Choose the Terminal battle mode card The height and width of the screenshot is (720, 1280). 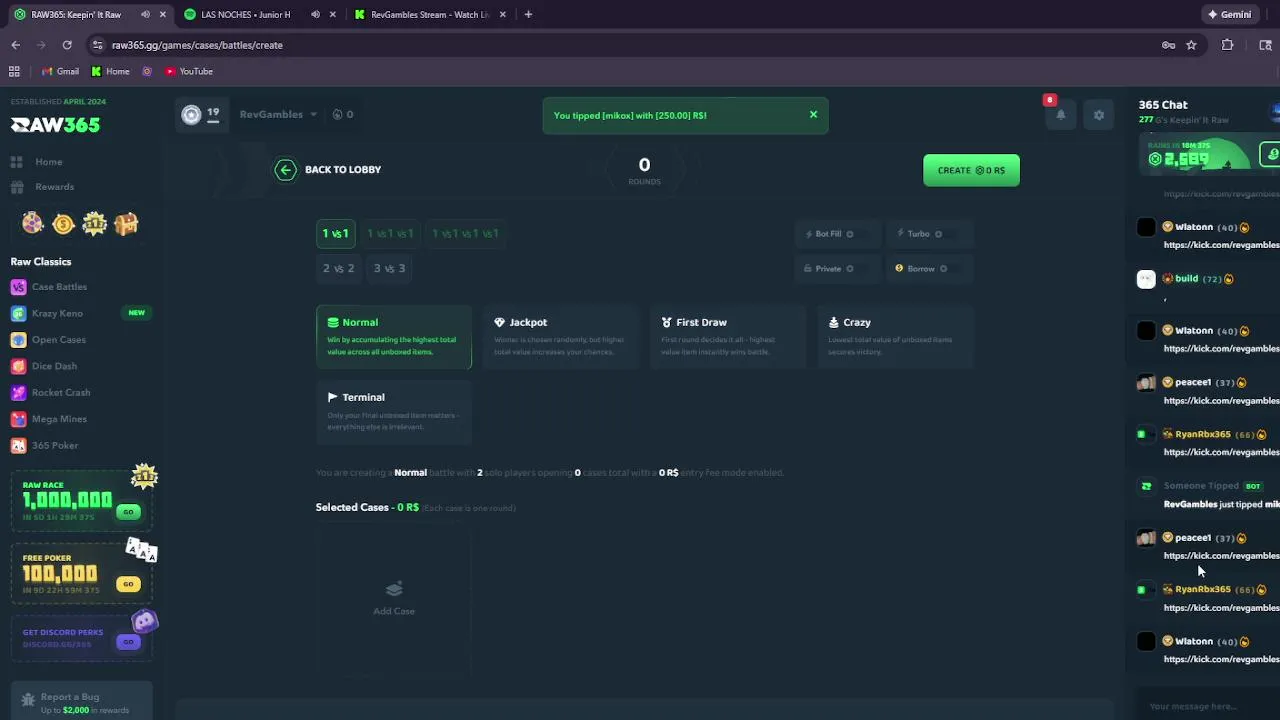[394, 412]
